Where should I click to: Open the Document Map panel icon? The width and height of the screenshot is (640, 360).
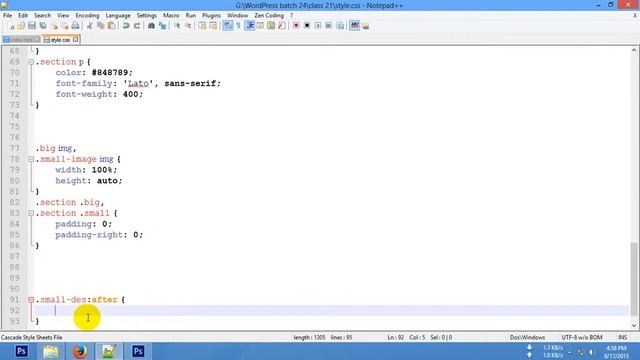(271, 26)
